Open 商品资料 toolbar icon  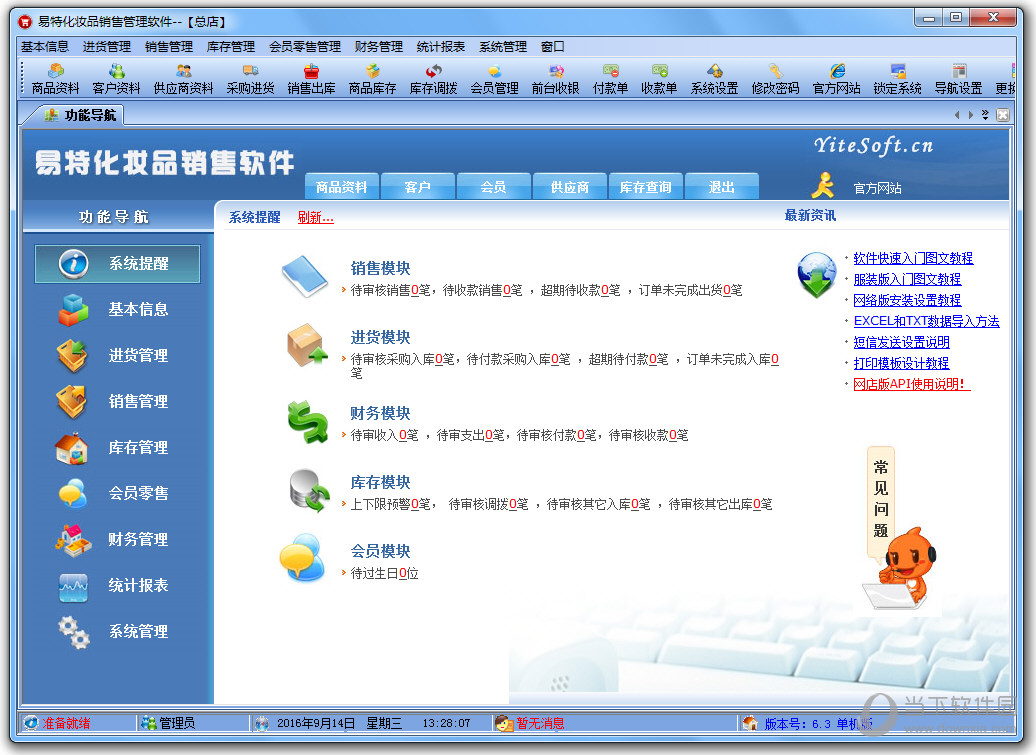tap(56, 79)
